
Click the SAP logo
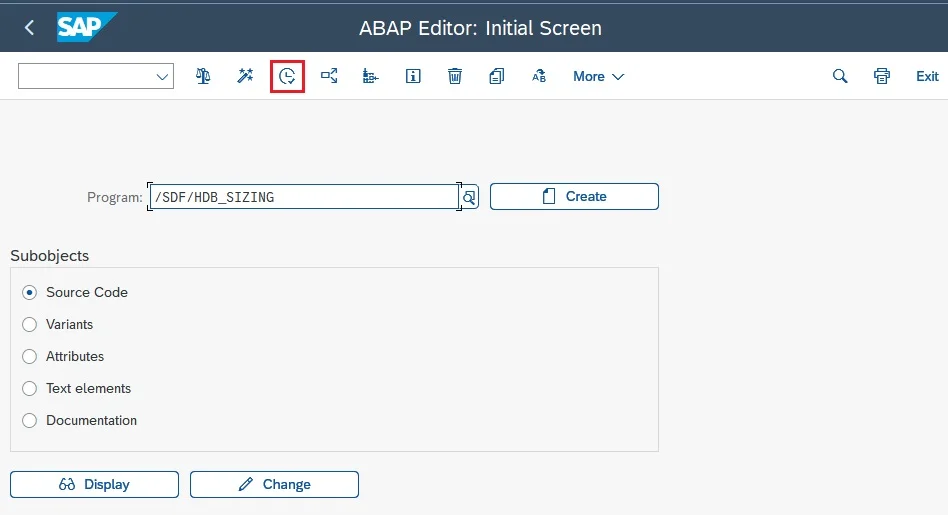coord(86,27)
